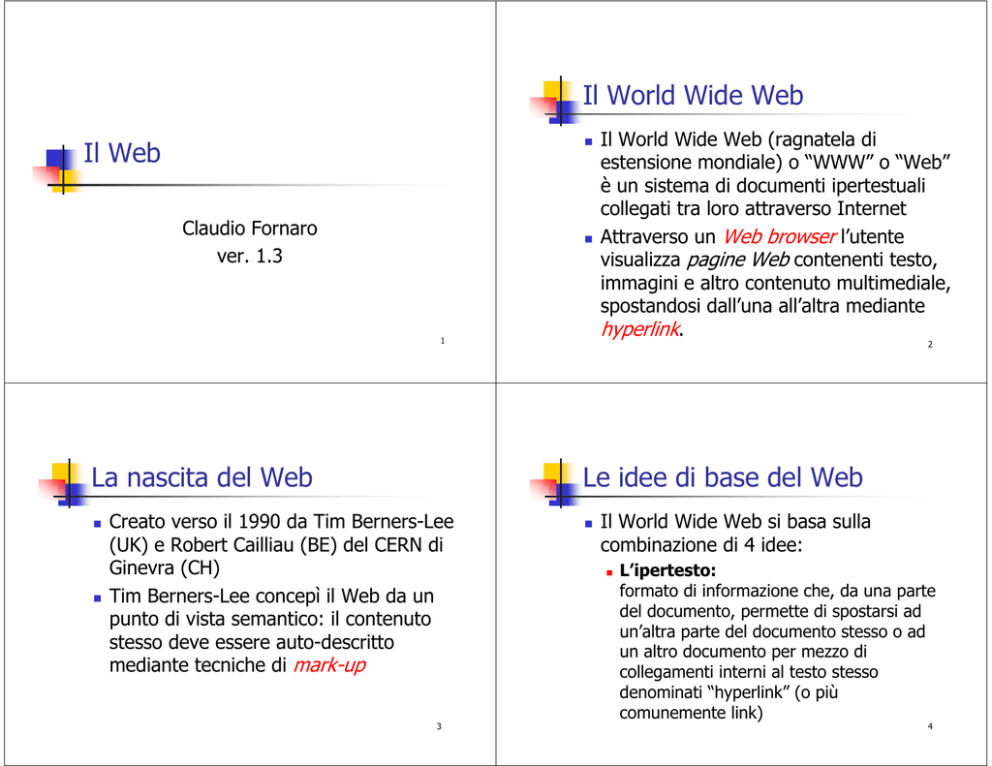Click the "Le idee di base del Web" title

click(722, 478)
